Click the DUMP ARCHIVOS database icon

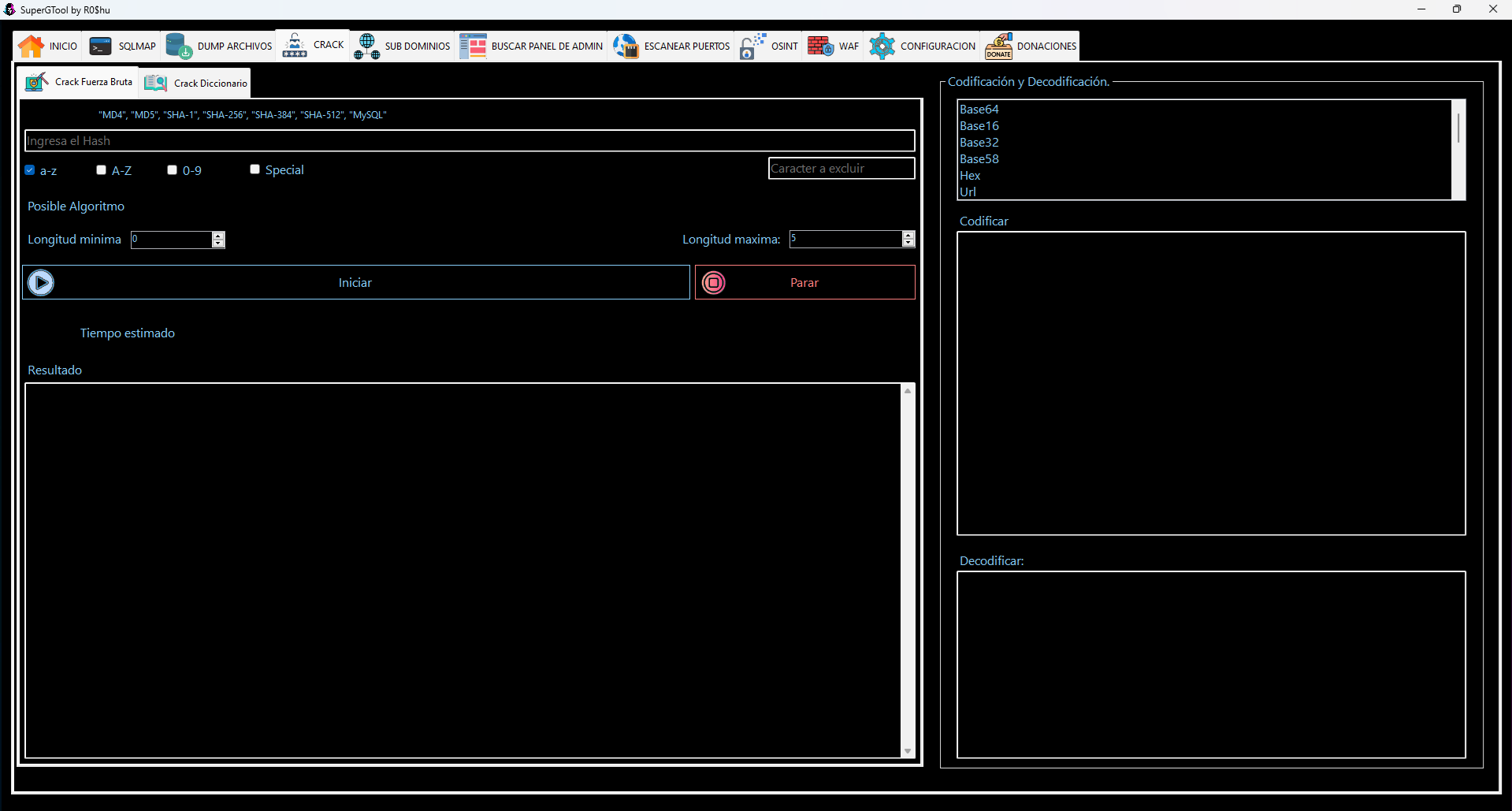pos(179,47)
